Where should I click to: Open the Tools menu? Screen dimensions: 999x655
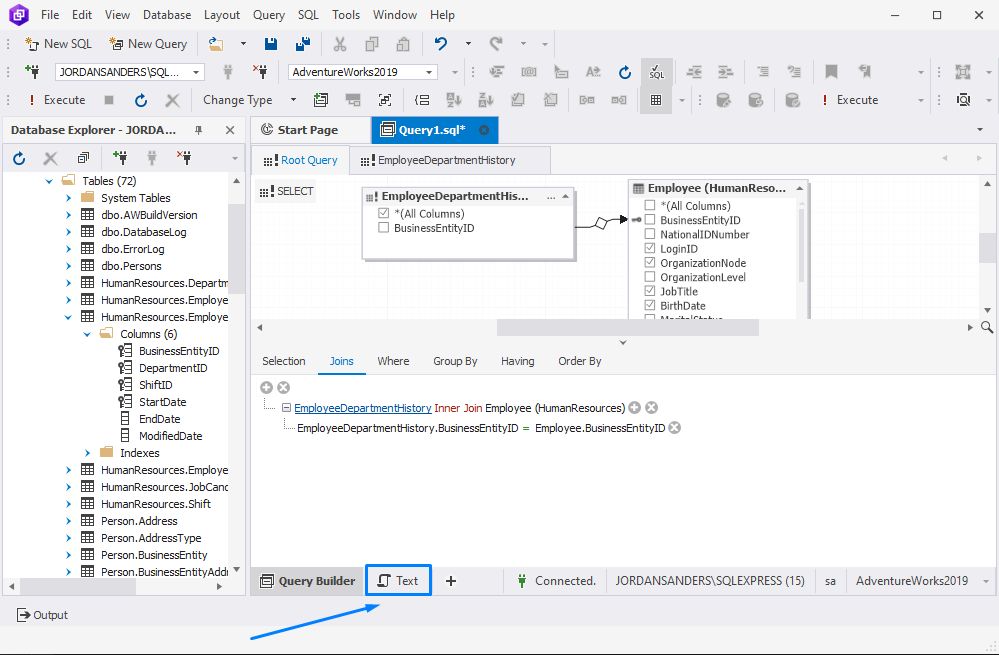[x=346, y=15]
